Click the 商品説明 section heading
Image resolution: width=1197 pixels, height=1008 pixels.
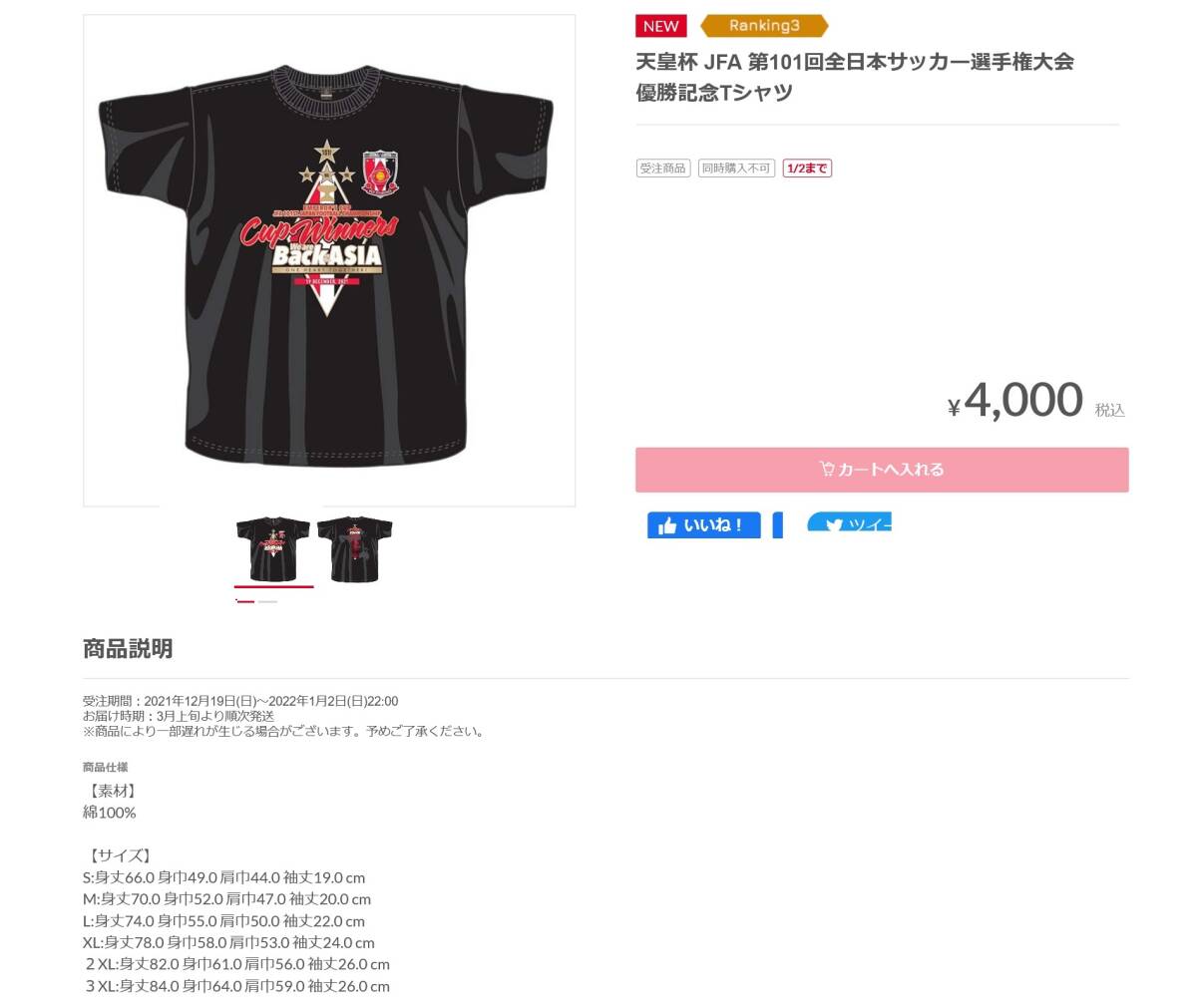128,648
